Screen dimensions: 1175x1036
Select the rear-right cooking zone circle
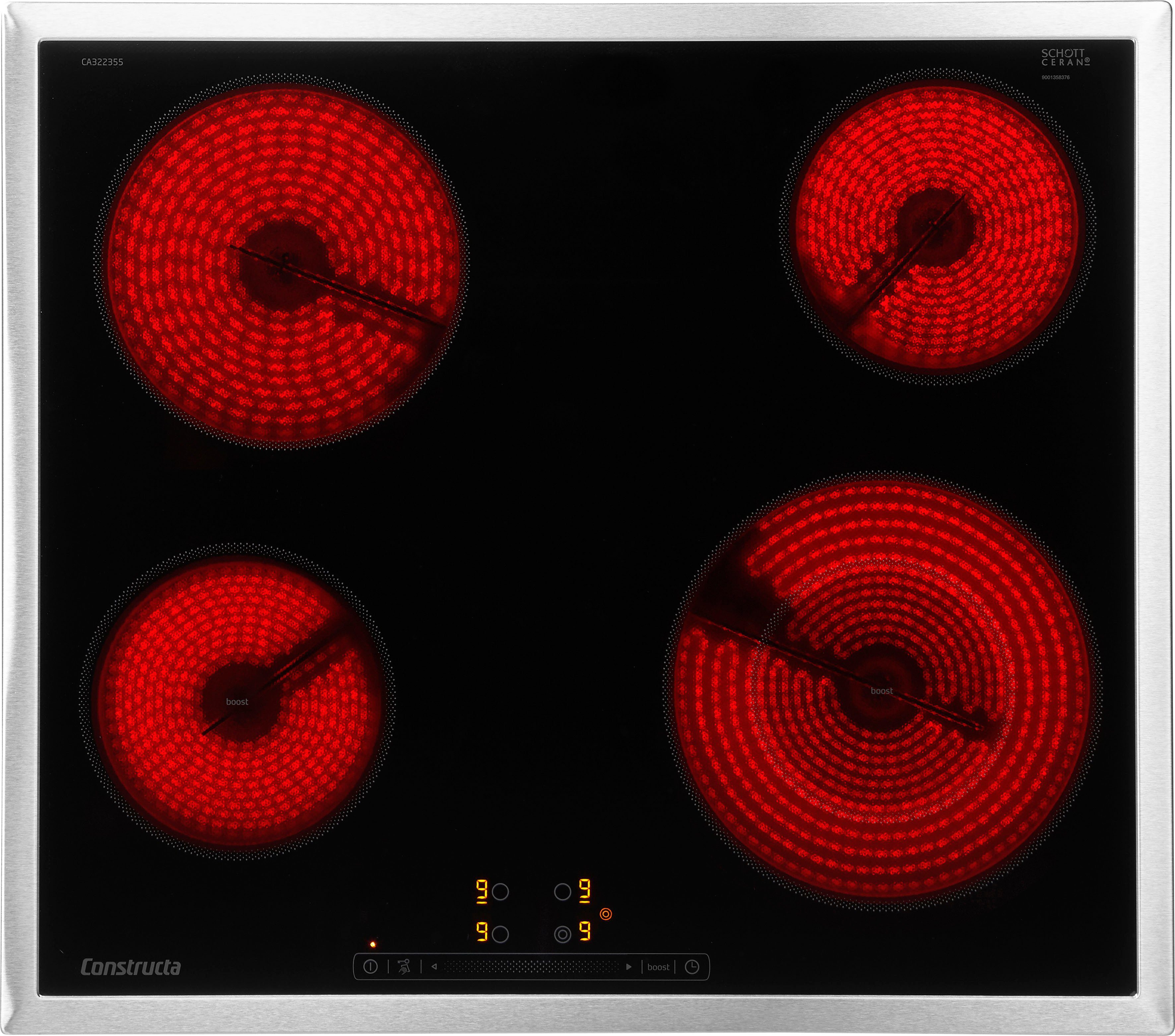point(562,892)
